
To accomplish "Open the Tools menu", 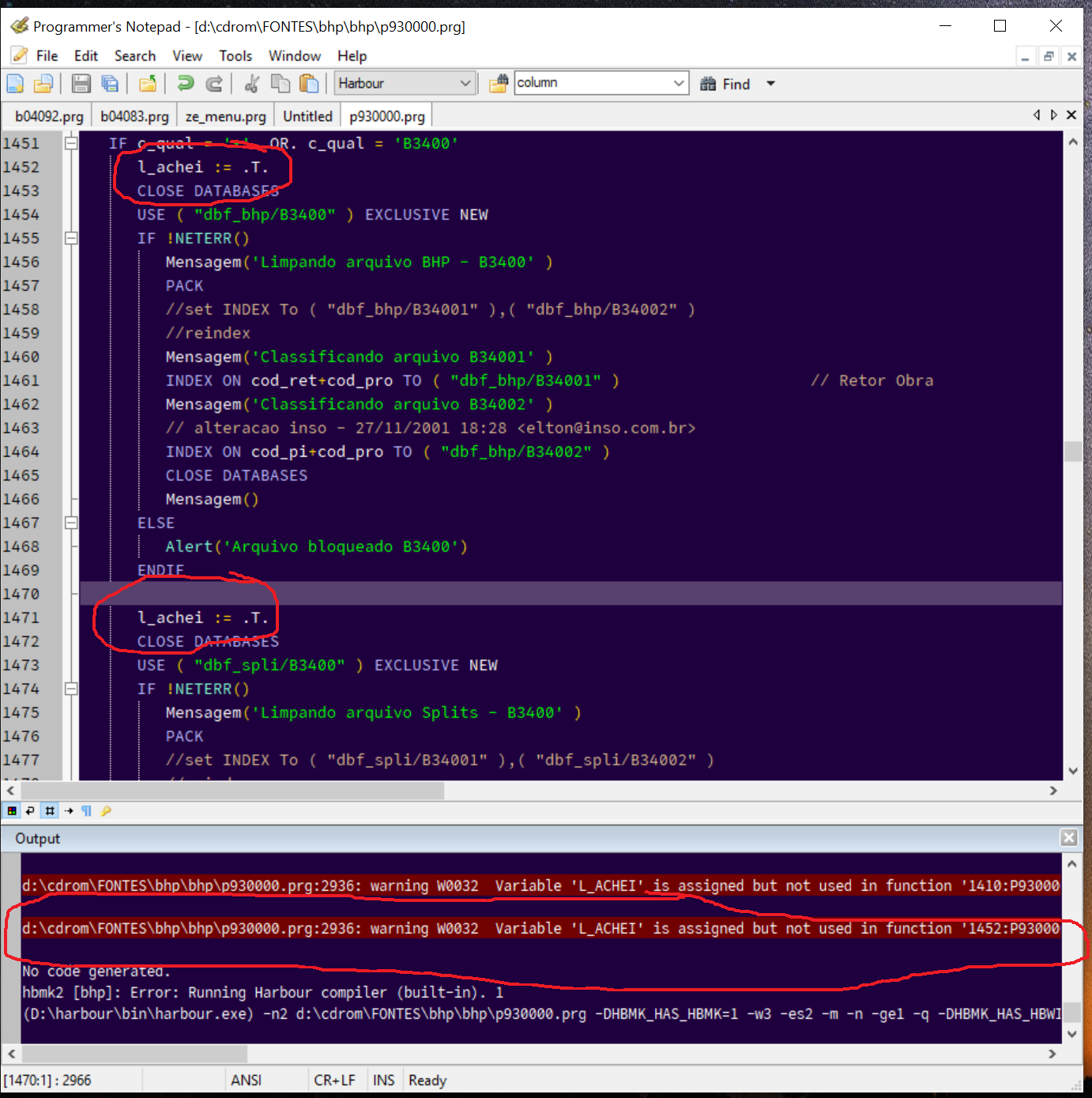I will pyautogui.click(x=235, y=56).
